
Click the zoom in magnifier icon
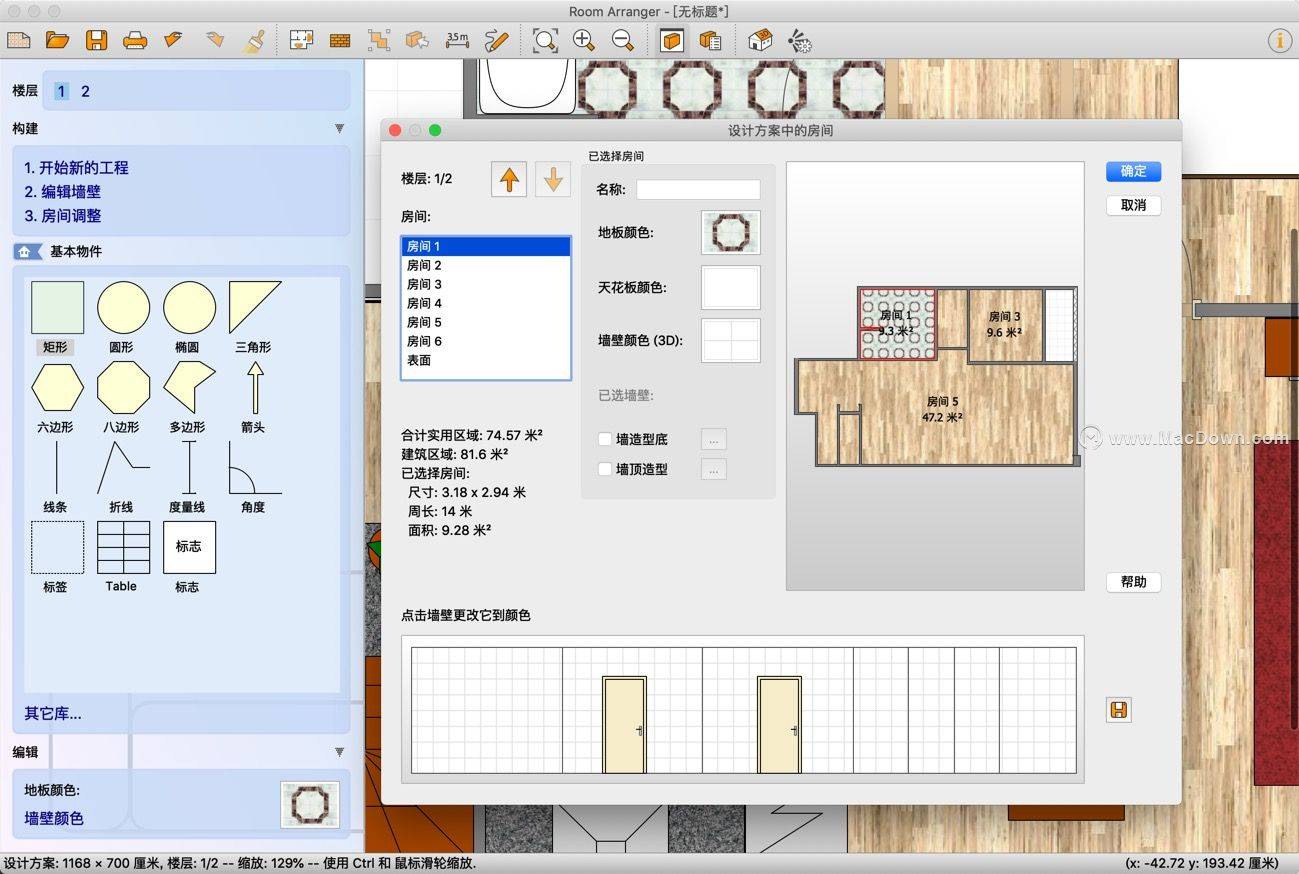[x=584, y=40]
